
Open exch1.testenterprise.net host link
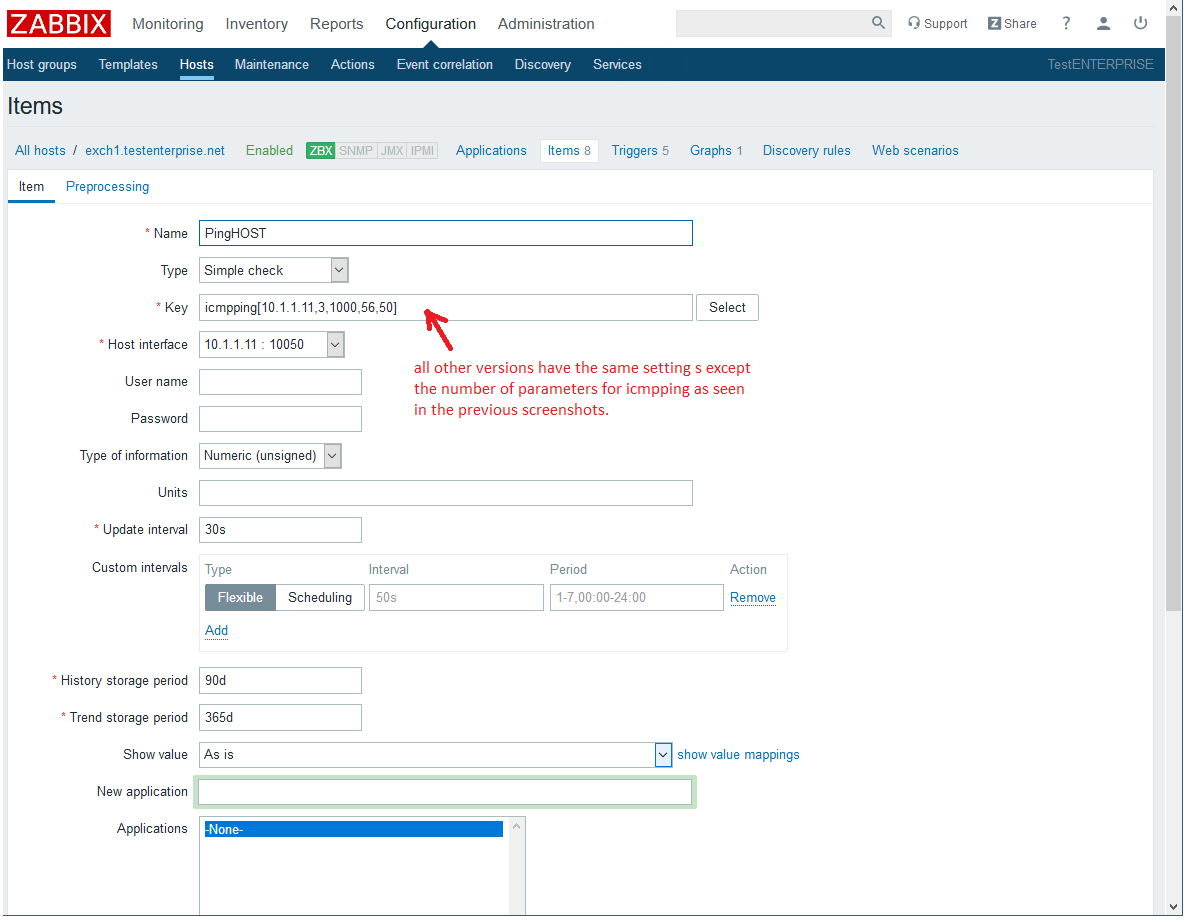155,151
